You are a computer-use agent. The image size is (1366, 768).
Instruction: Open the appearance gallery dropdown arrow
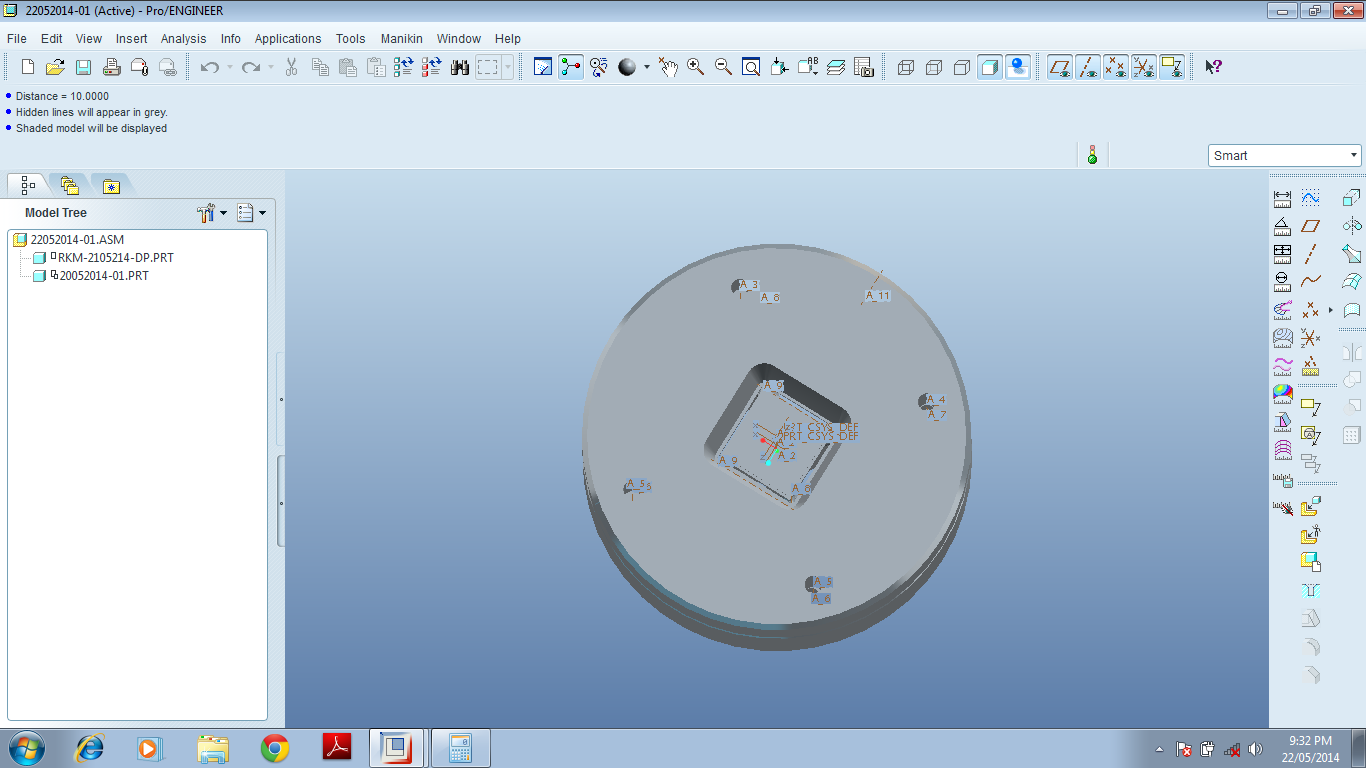click(x=646, y=67)
